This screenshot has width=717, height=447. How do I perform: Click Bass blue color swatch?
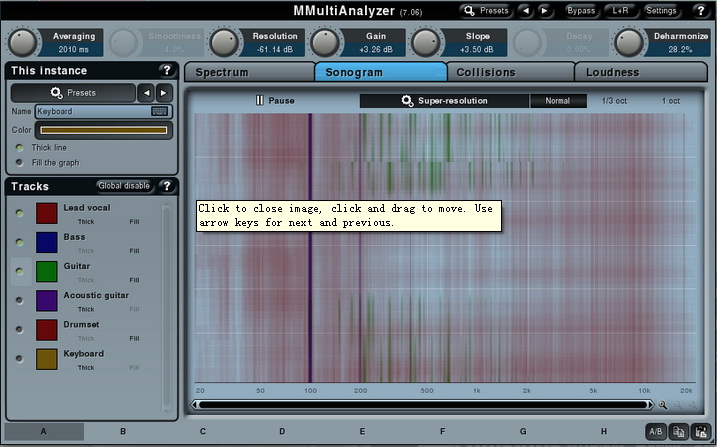pyautogui.click(x=47, y=242)
